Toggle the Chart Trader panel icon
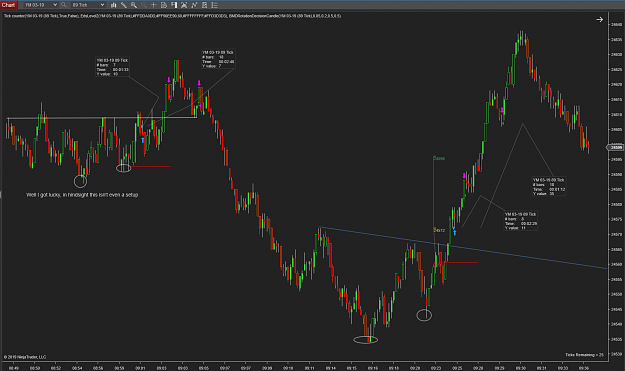 point(174,5)
